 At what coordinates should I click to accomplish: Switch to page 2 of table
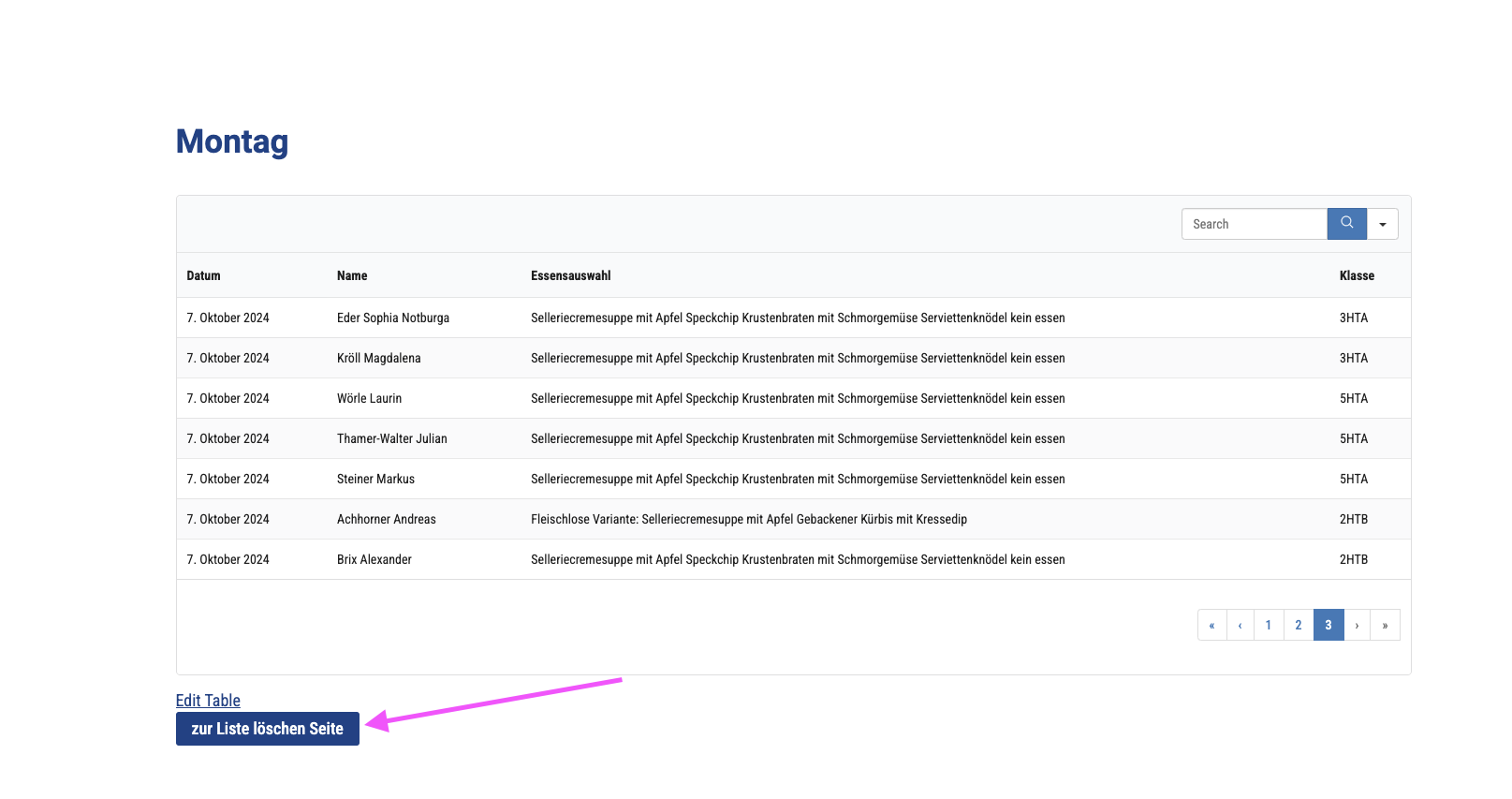pos(1299,625)
